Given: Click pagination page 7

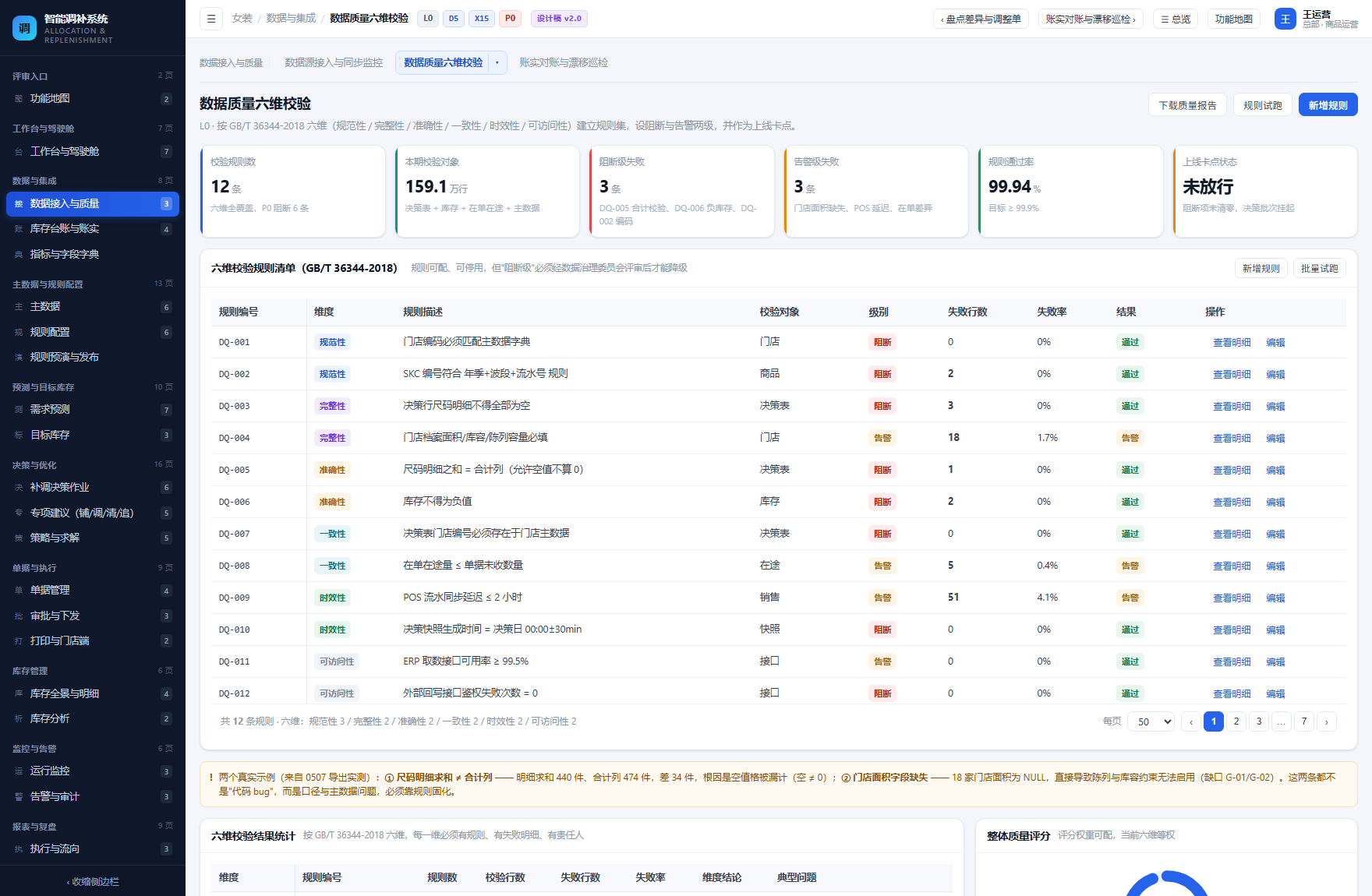Looking at the screenshot, I should point(1304,721).
